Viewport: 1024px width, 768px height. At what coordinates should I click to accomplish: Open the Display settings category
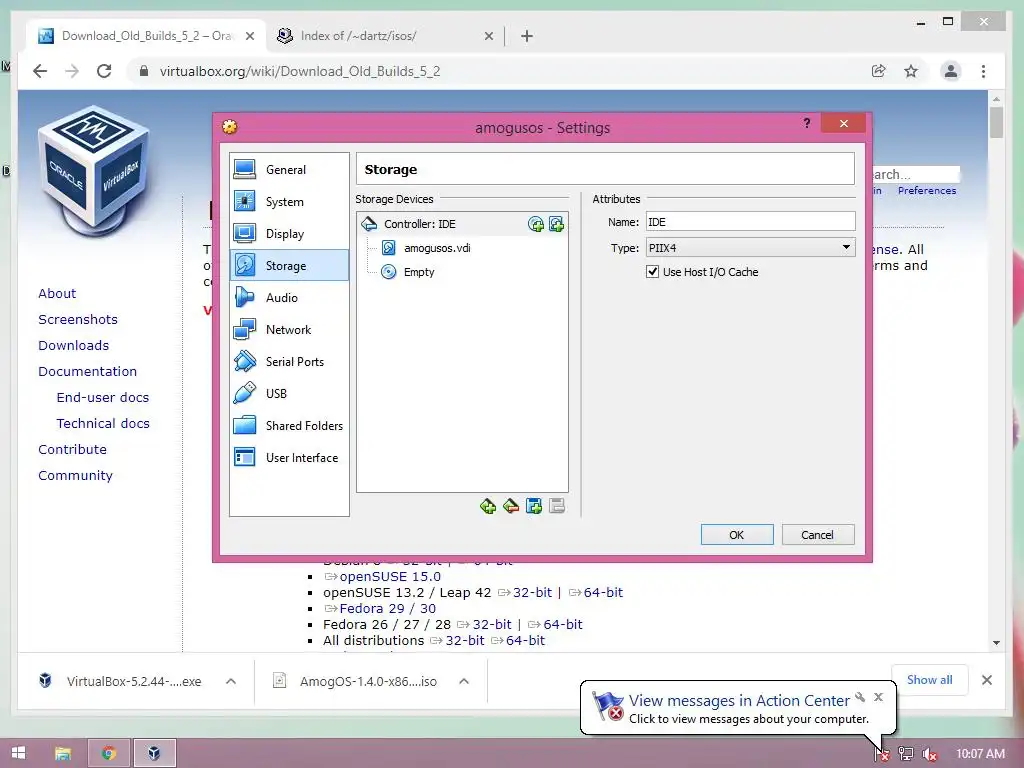click(x=289, y=234)
